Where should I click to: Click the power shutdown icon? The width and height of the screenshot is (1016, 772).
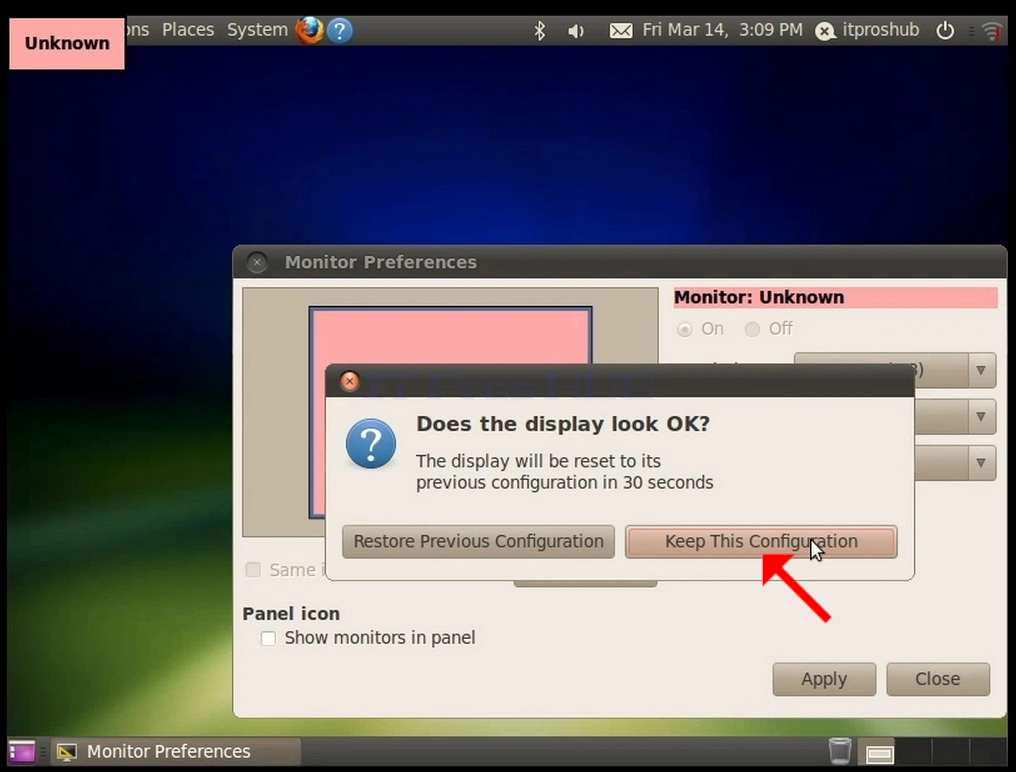pos(945,30)
